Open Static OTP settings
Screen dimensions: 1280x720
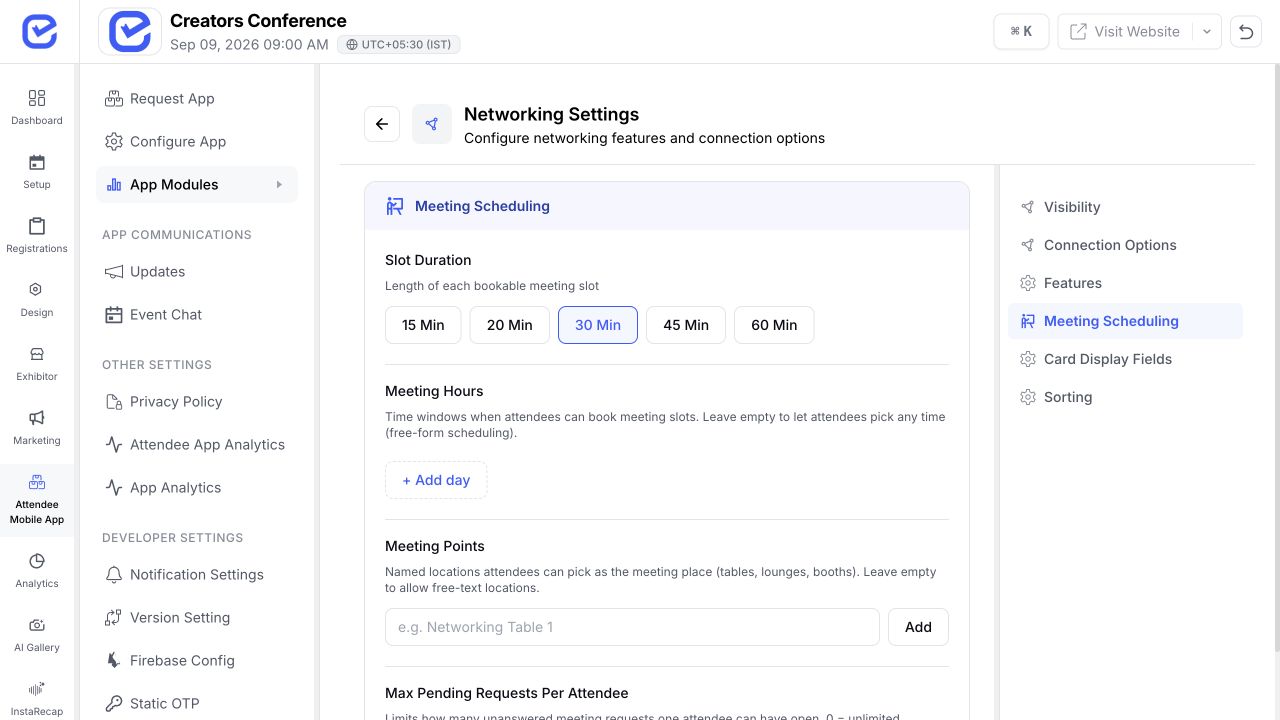pyautogui.click(x=197, y=704)
